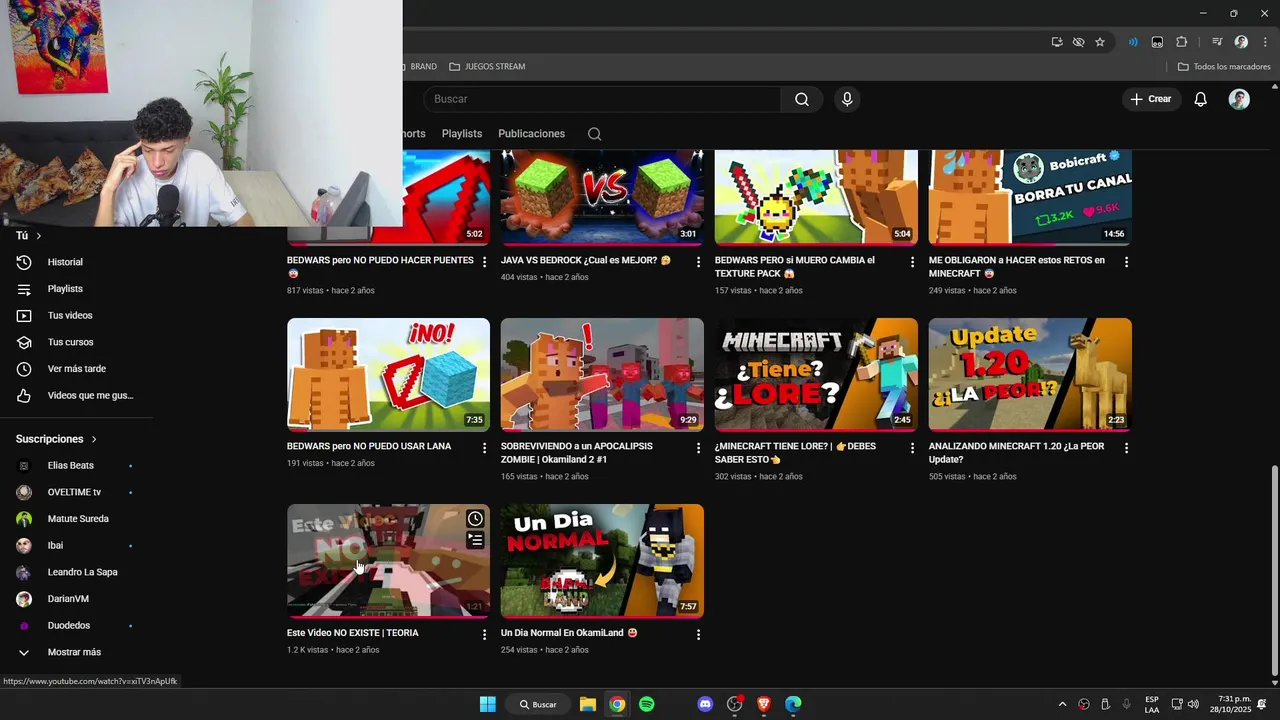Open YouTube account avatar menu
This screenshot has width=1280, height=720.
(1239, 99)
